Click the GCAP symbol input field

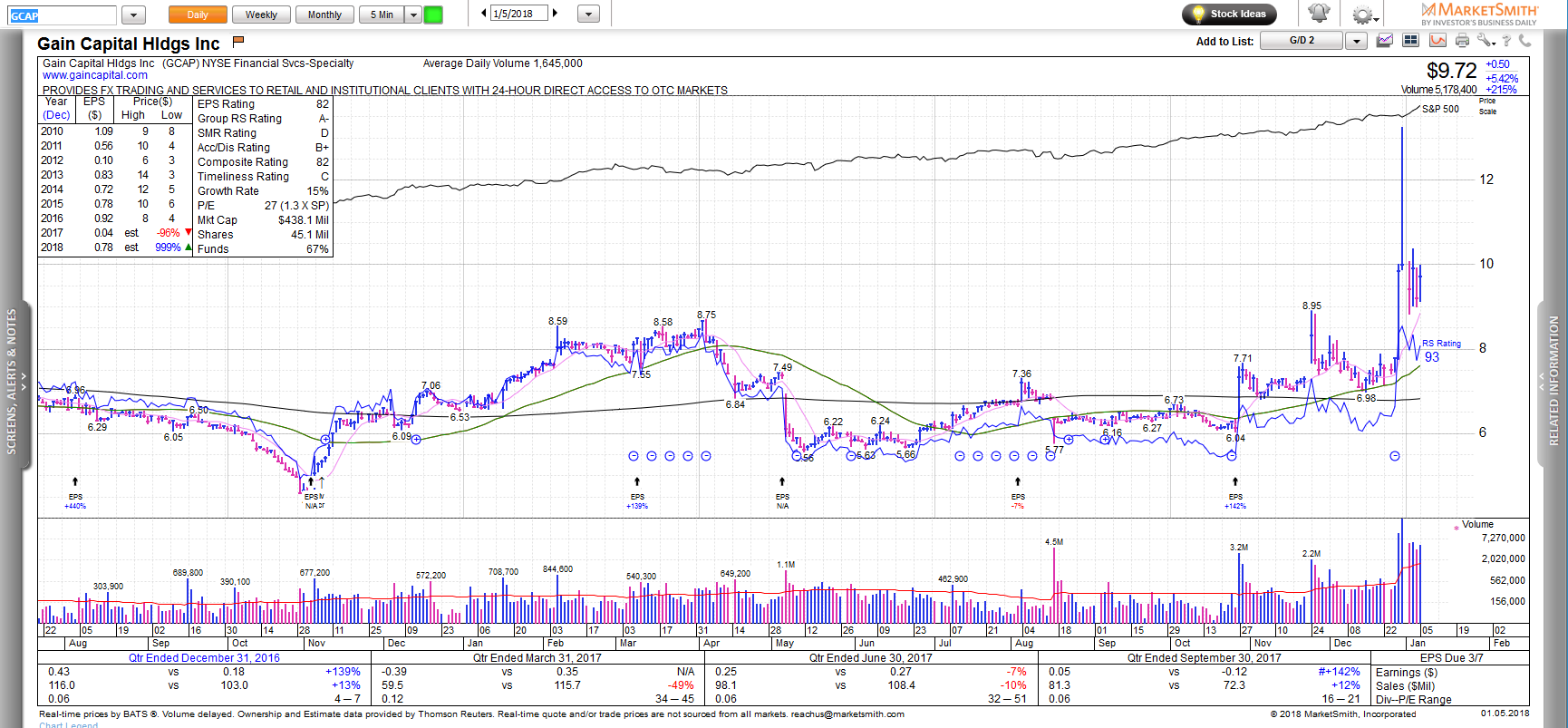pyautogui.click(x=63, y=15)
